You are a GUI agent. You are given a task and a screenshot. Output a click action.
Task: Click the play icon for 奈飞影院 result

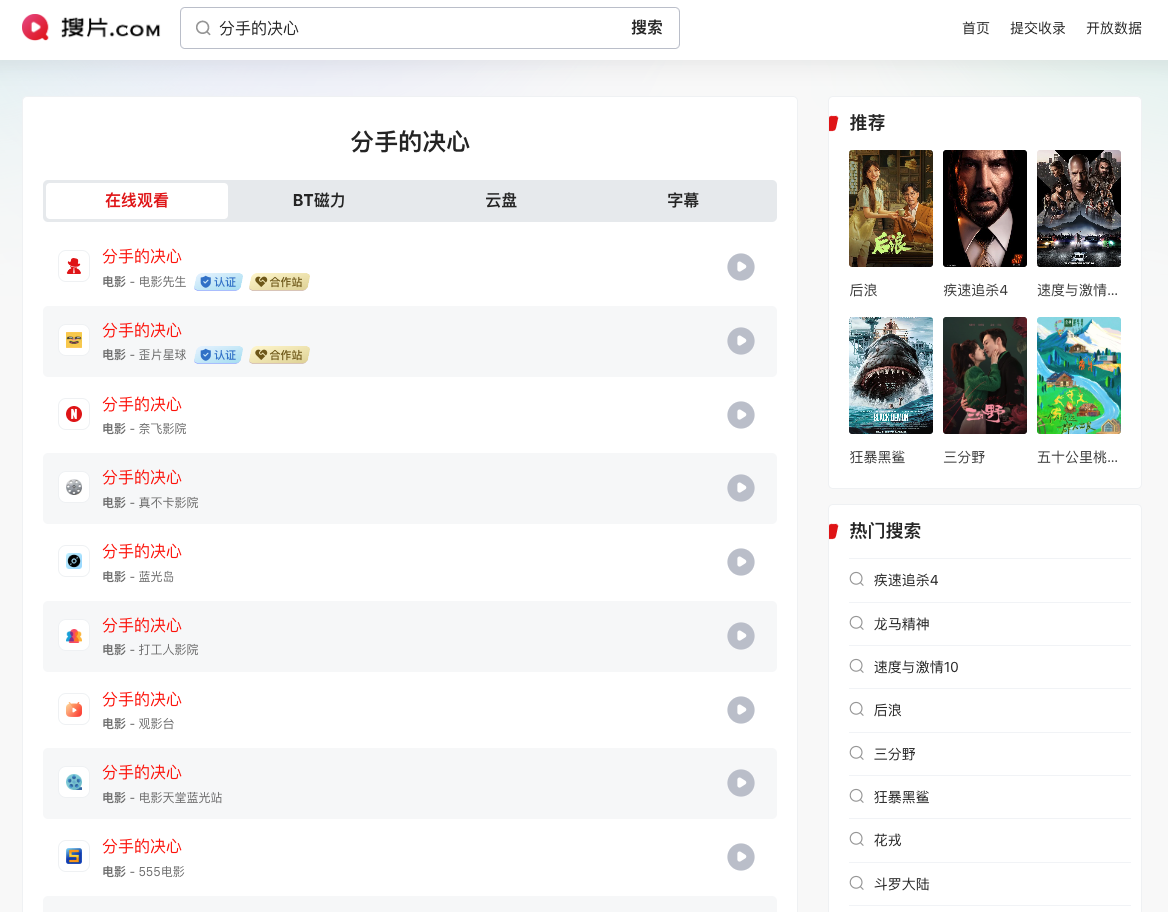(x=740, y=414)
